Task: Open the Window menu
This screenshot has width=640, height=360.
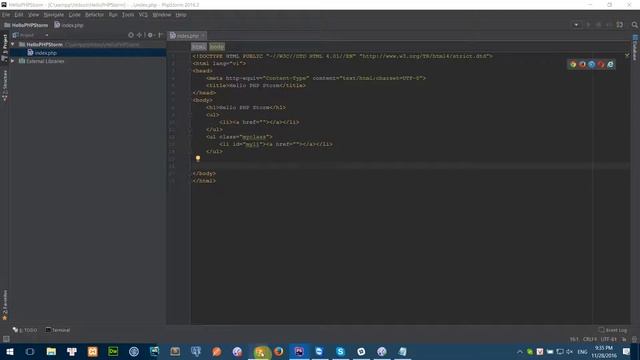Action: tap(162, 15)
